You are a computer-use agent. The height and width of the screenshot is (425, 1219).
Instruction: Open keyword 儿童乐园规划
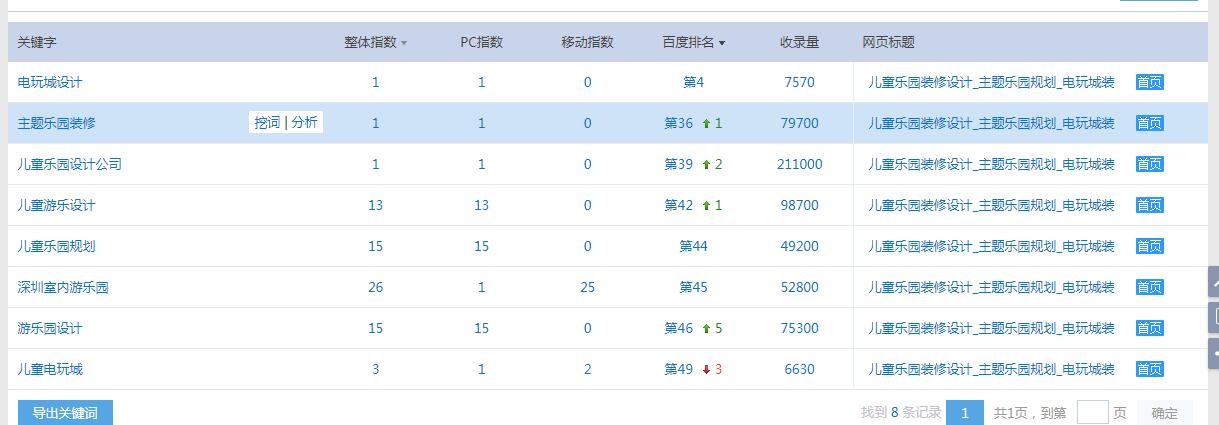(56, 246)
